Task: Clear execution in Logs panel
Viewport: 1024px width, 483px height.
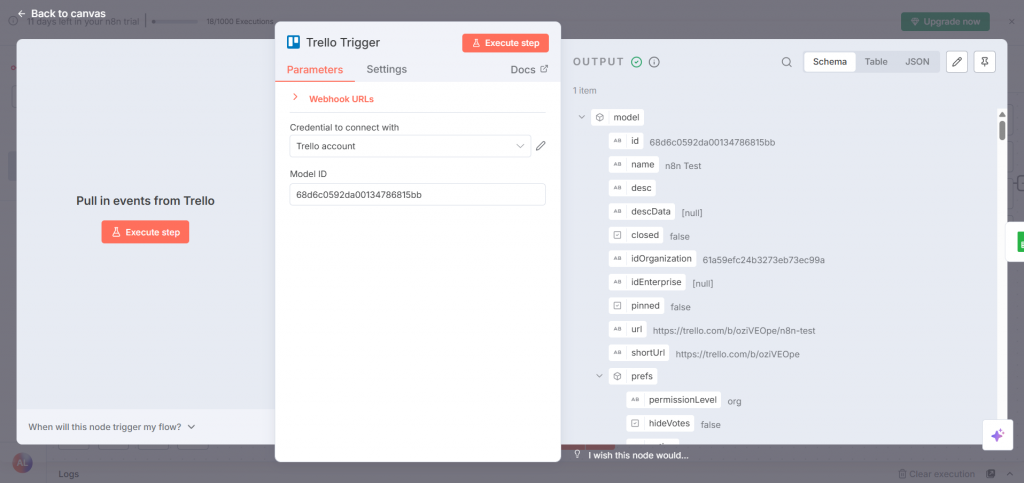Action: tap(936, 474)
